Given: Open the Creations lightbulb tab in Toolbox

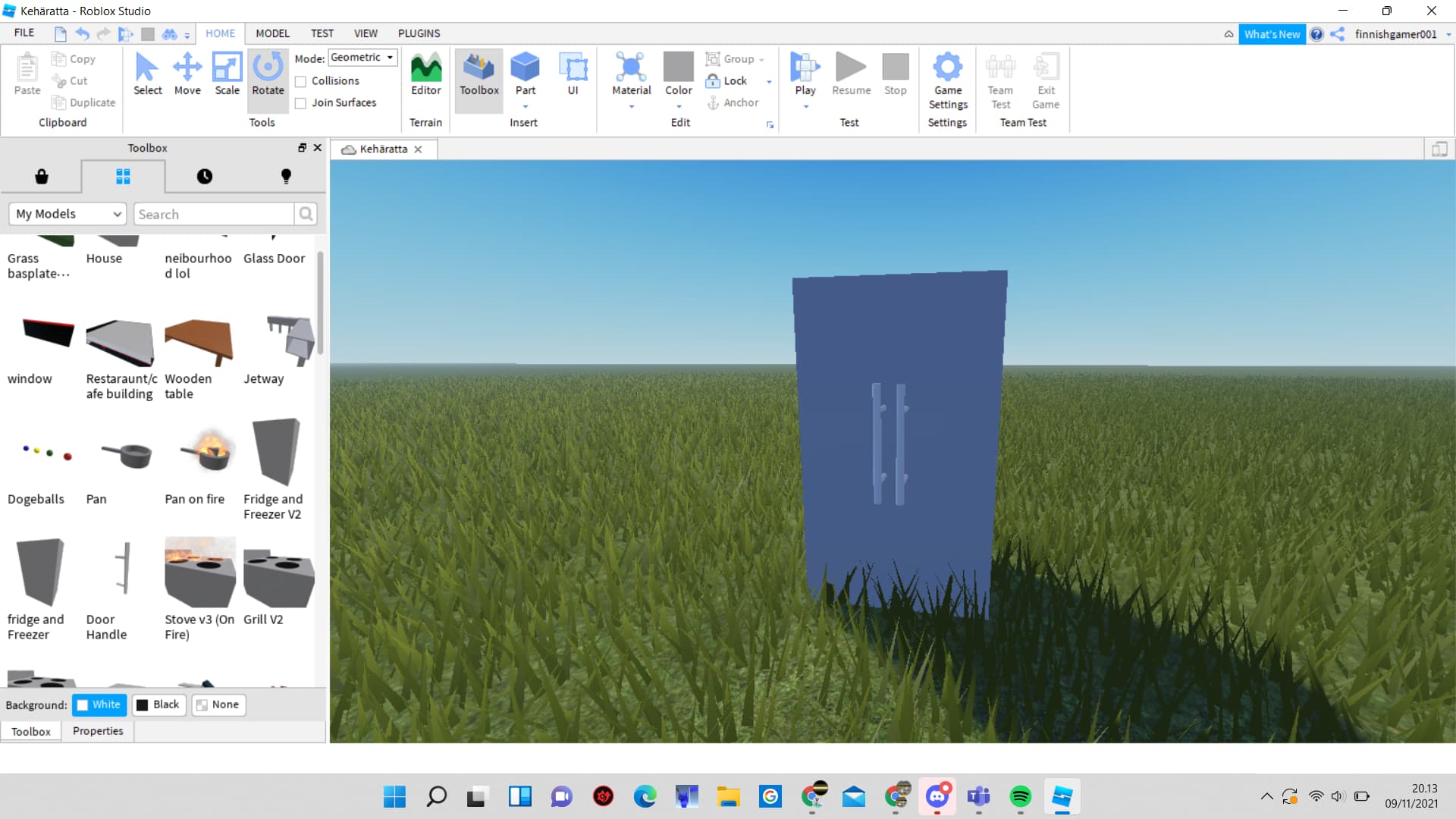Looking at the screenshot, I should (286, 177).
